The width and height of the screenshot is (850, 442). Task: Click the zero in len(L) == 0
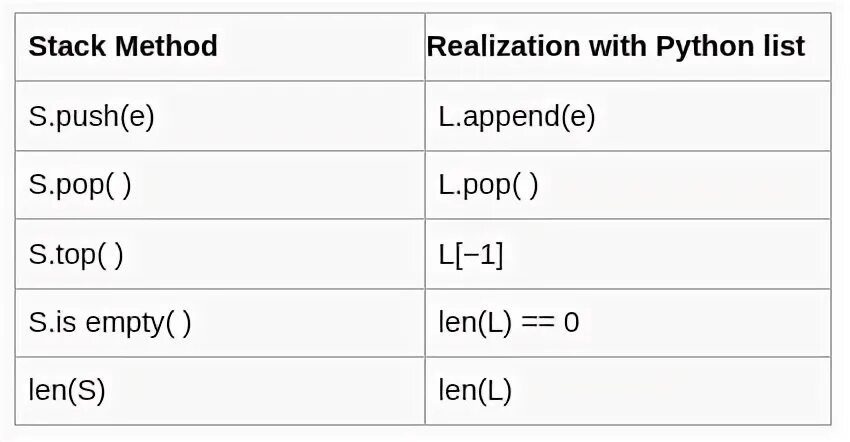point(571,322)
